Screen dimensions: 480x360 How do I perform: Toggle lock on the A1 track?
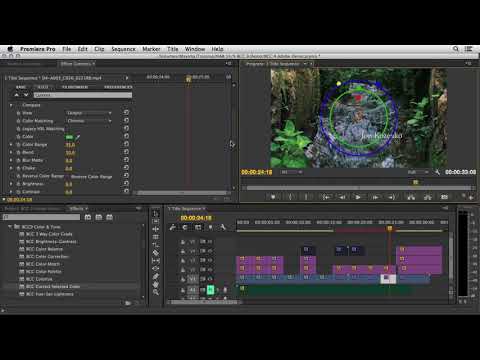coord(183,290)
